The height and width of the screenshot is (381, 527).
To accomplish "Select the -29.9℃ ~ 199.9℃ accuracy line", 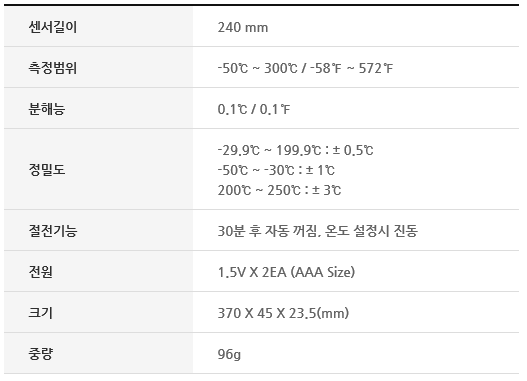I will (x=295, y=150).
